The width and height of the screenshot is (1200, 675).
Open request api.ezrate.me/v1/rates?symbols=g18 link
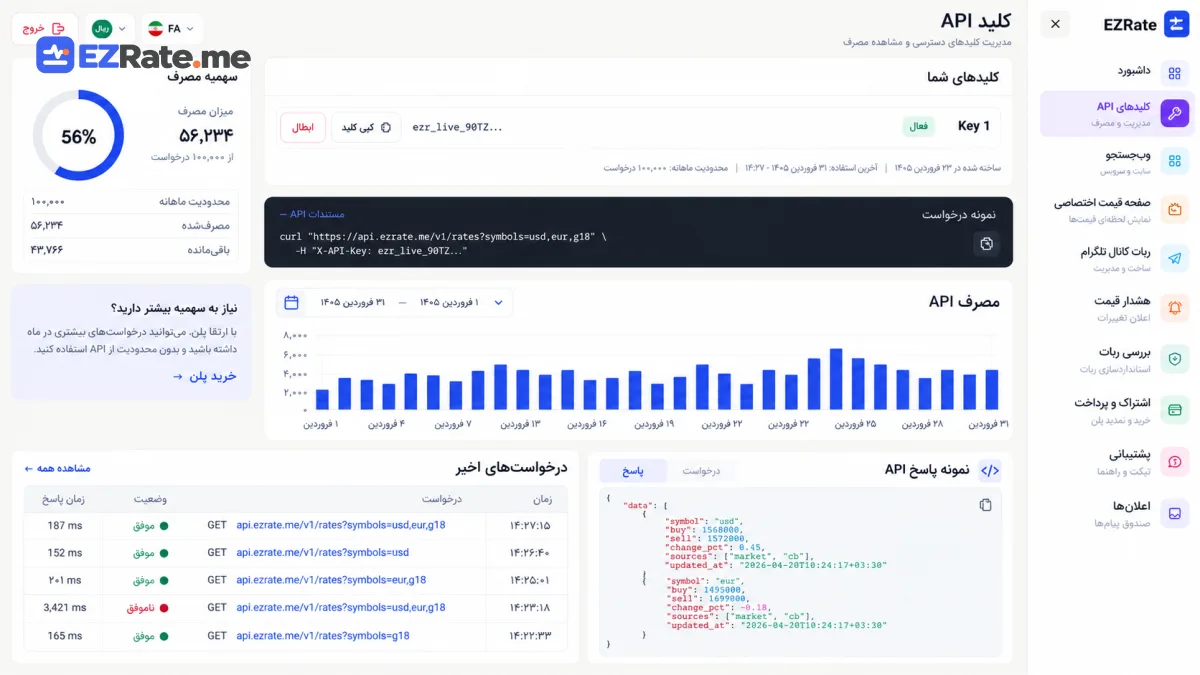point(322,635)
